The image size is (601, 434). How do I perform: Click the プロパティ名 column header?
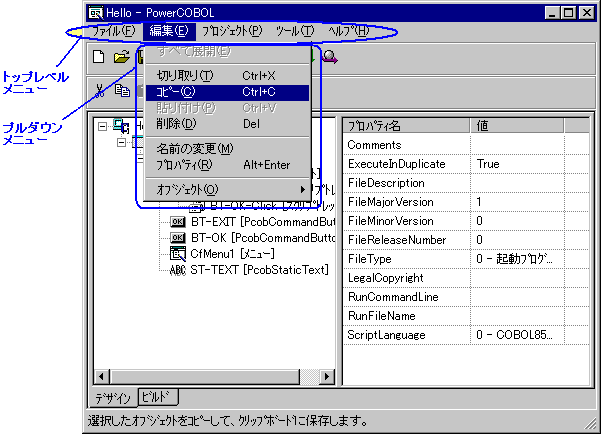[406, 126]
